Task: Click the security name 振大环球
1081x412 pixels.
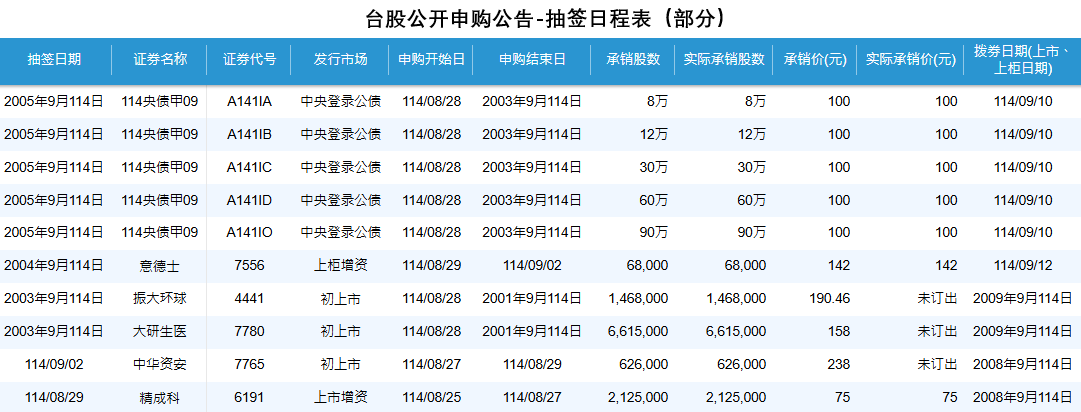Action: point(160,299)
